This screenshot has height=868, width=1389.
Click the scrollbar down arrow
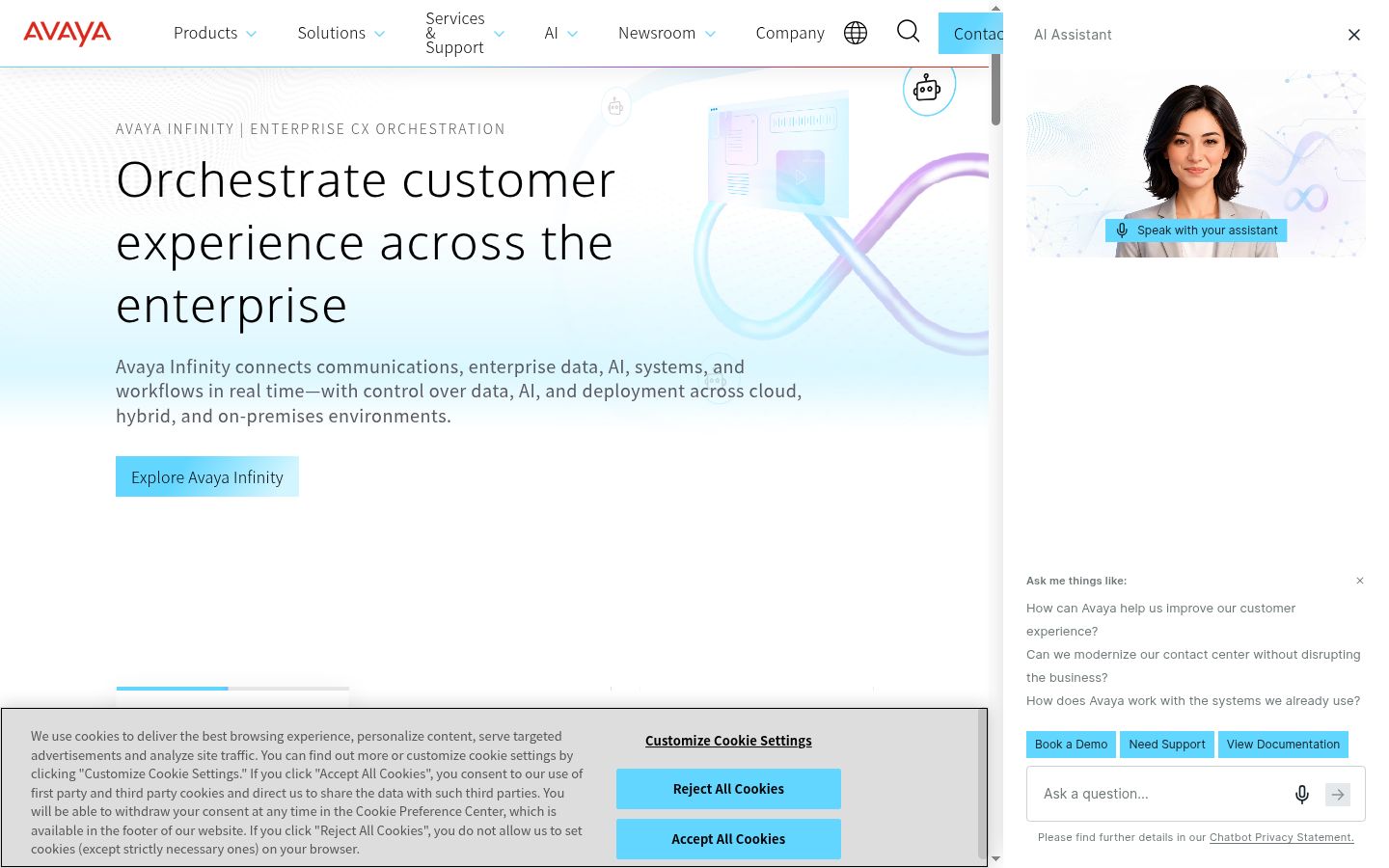(995, 858)
